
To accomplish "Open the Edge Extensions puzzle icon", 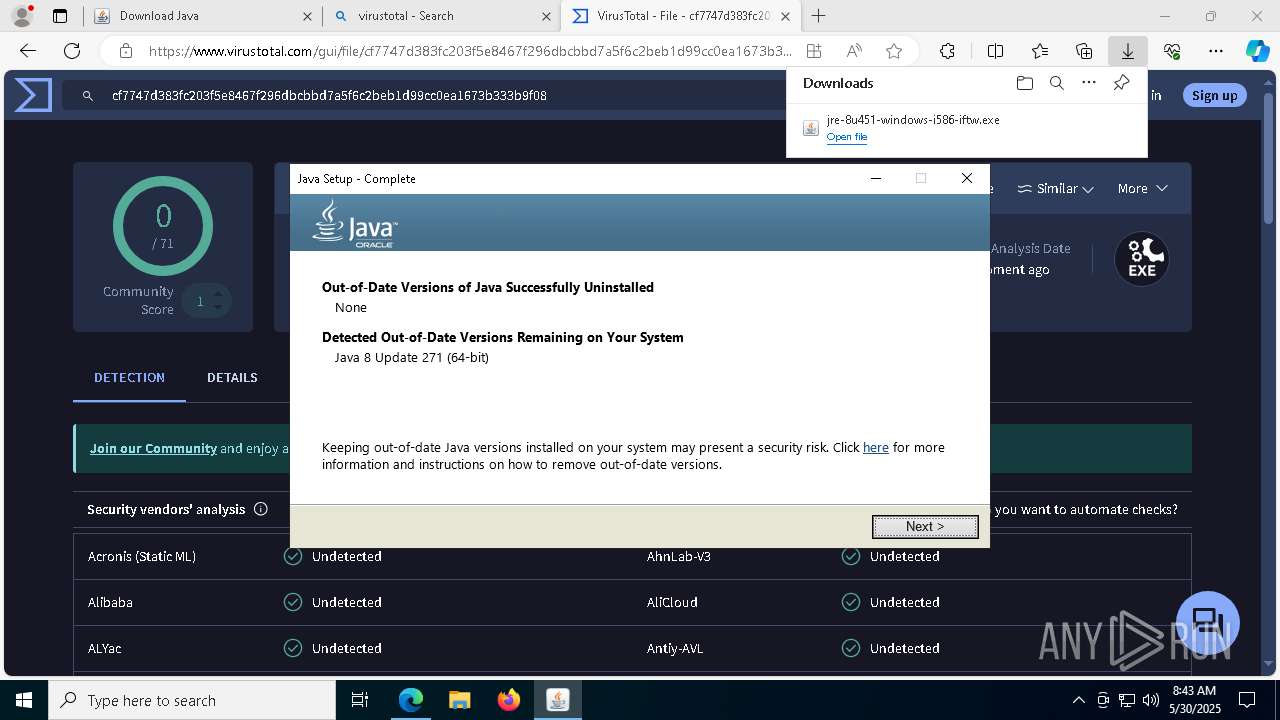I will pyautogui.click(x=947, y=51).
